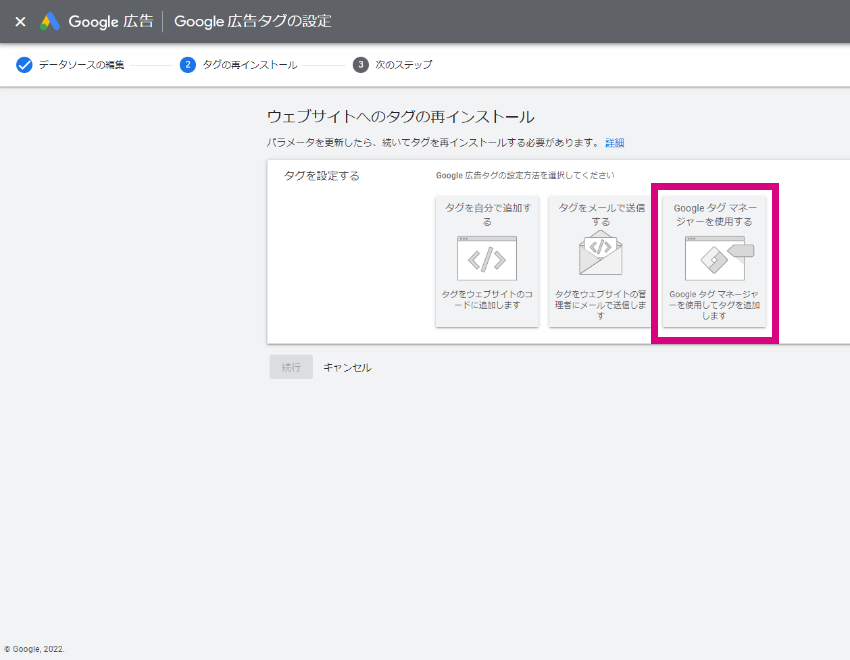Click label タグを設定する
The image size is (850, 660).
point(322,176)
